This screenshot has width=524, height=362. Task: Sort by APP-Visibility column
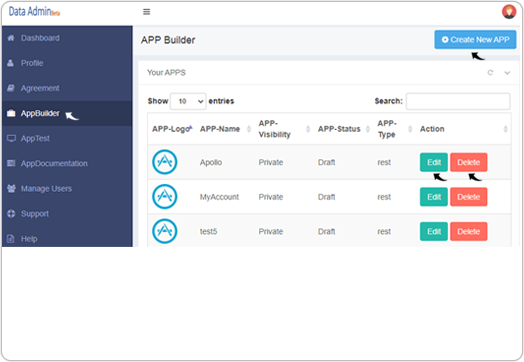(284, 129)
